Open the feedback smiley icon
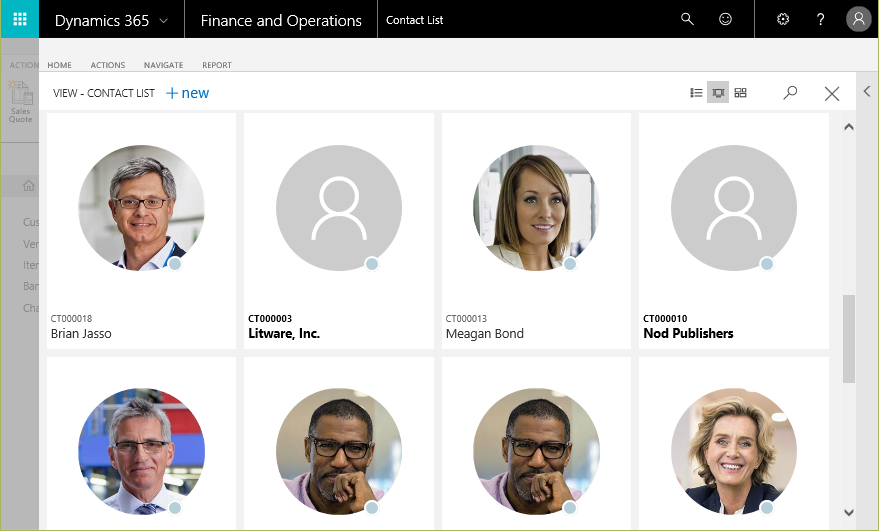This screenshot has width=879, height=531. click(x=725, y=20)
